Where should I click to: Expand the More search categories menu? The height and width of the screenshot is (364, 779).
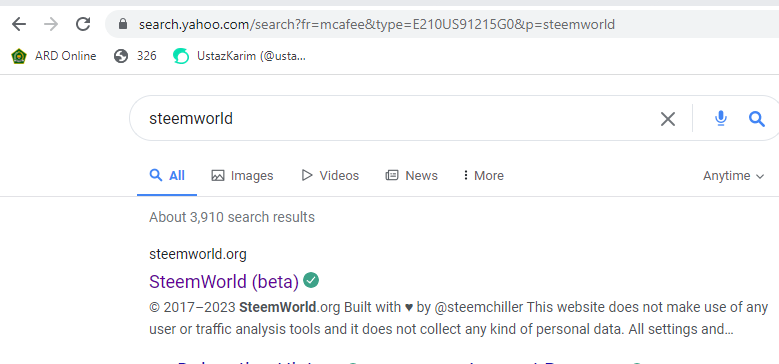tap(483, 175)
